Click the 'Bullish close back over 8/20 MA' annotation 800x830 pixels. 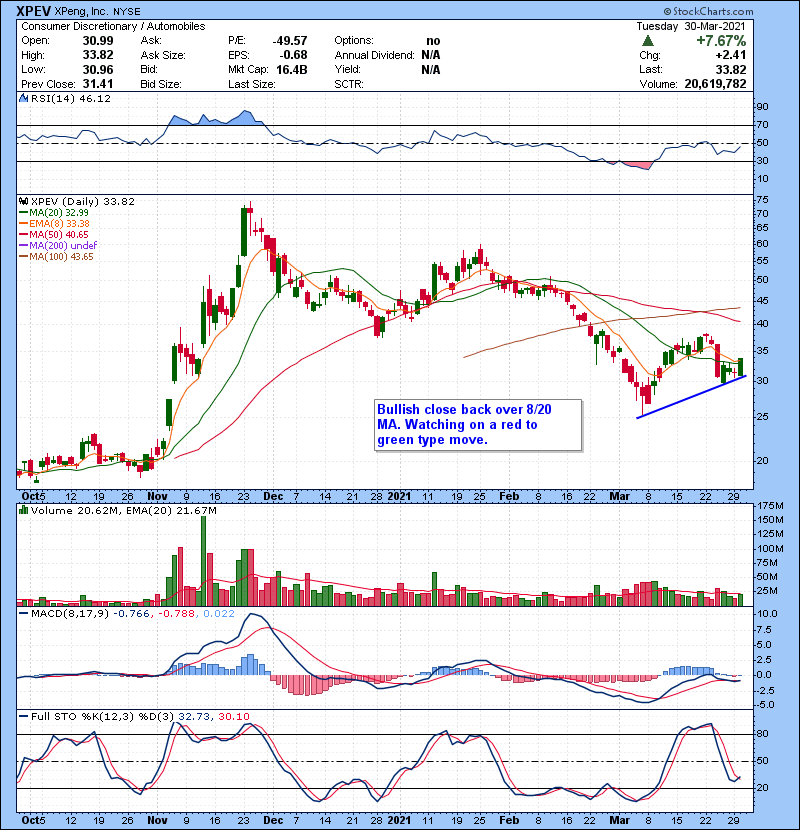tap(478, 425)
